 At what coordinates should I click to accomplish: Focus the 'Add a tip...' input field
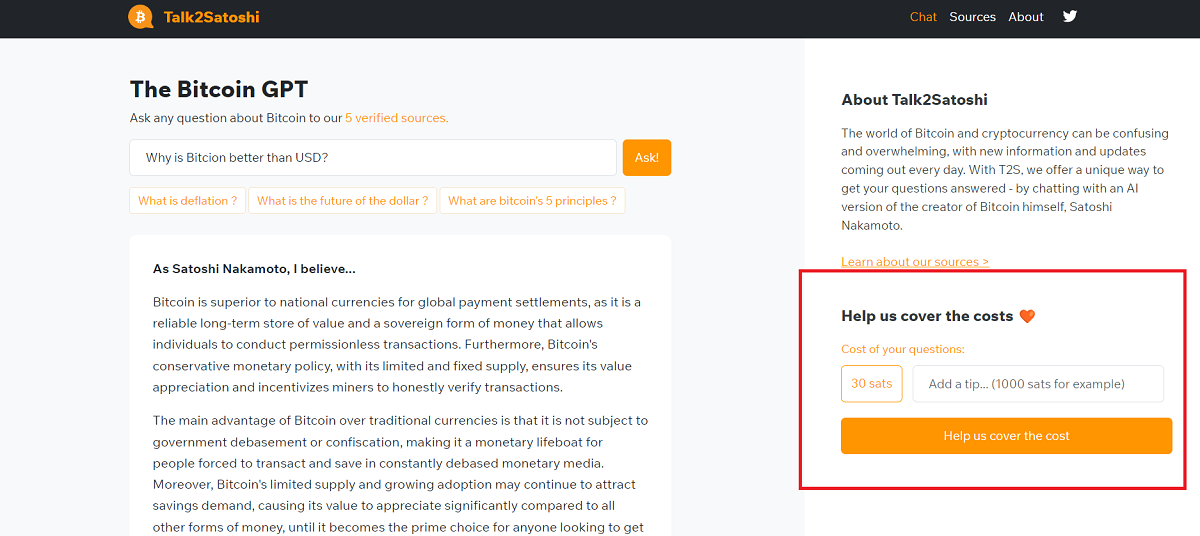pos(1038,384)
